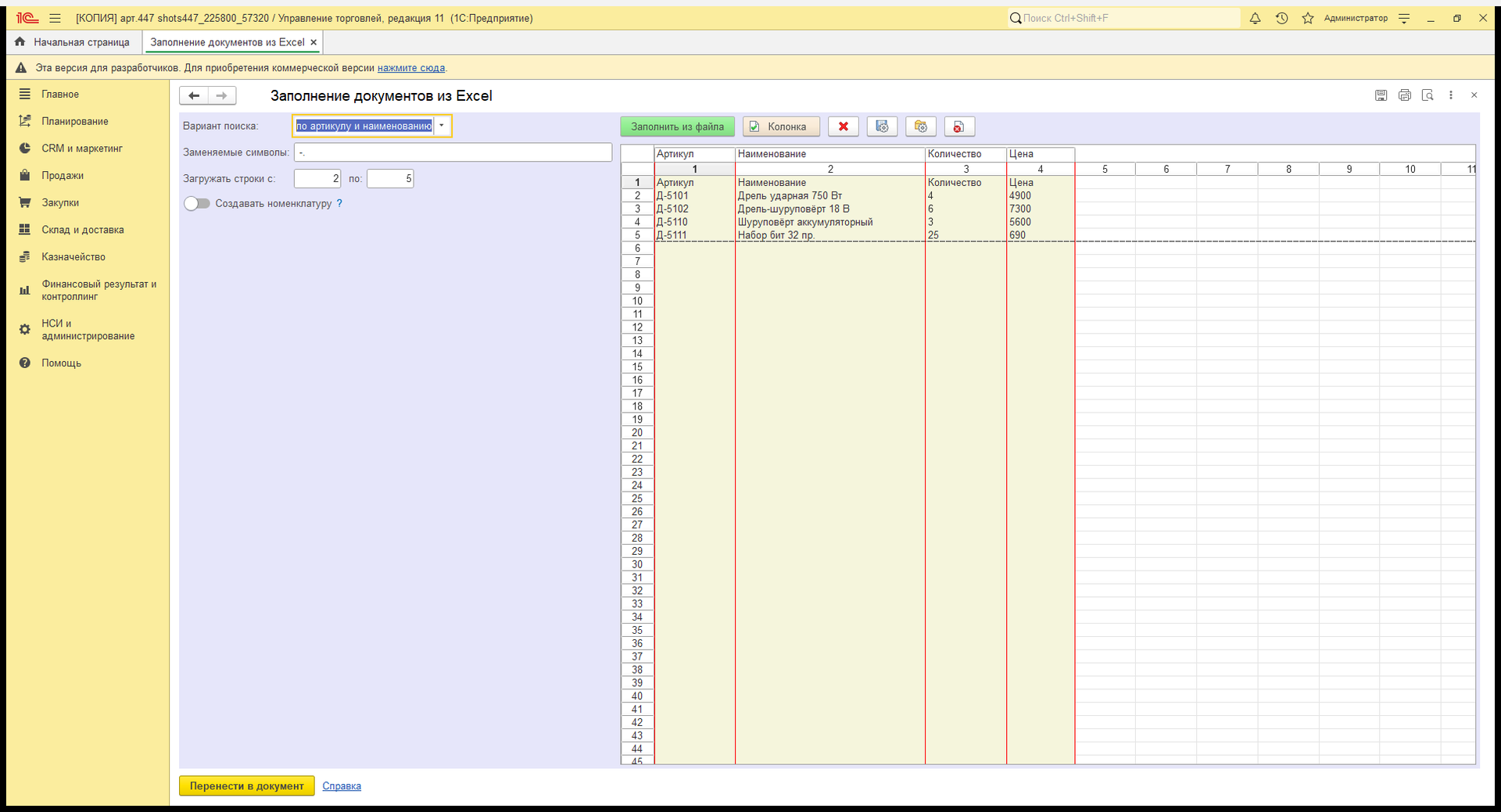Viewport: 1501px width, 812px height.
Task: Click the Заполнить из файла button
Action: pos(677,127)
